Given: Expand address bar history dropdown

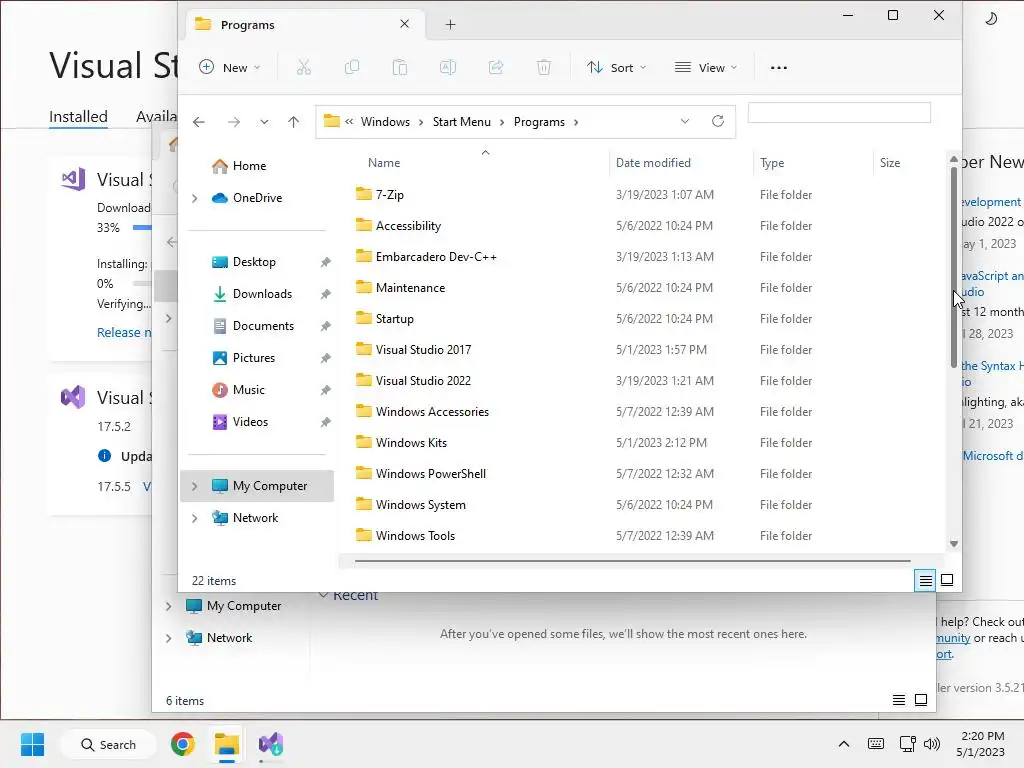Looking at the screenshot, I should (684, 121).
